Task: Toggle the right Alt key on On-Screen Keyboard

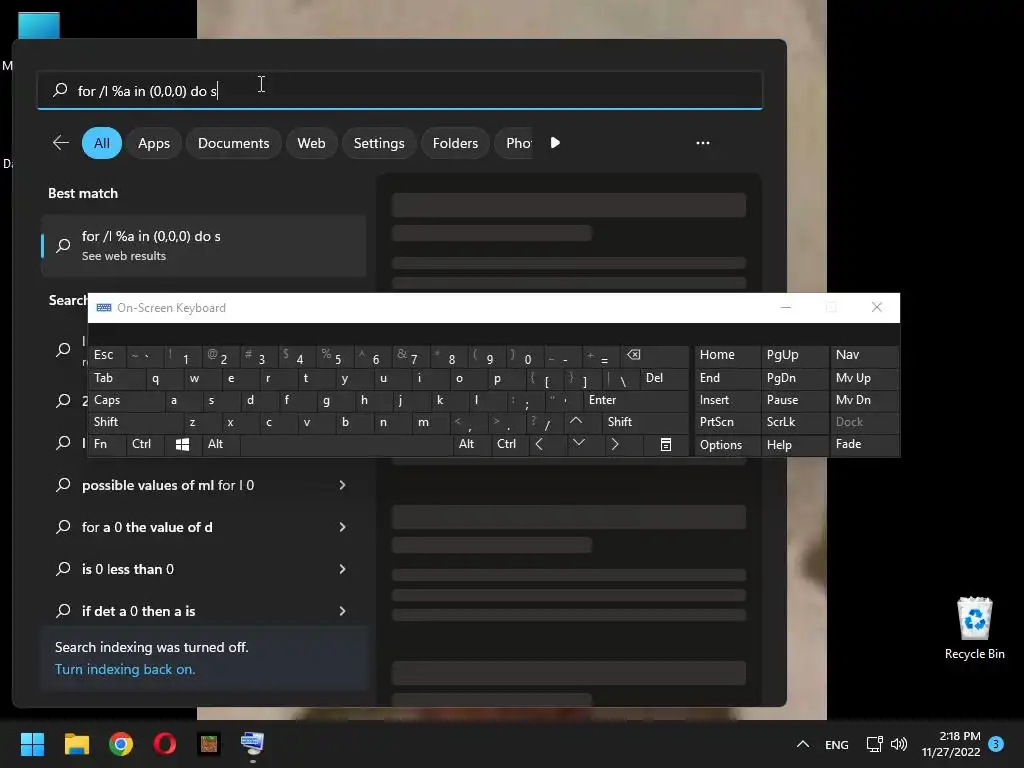Action: point(471,445)
